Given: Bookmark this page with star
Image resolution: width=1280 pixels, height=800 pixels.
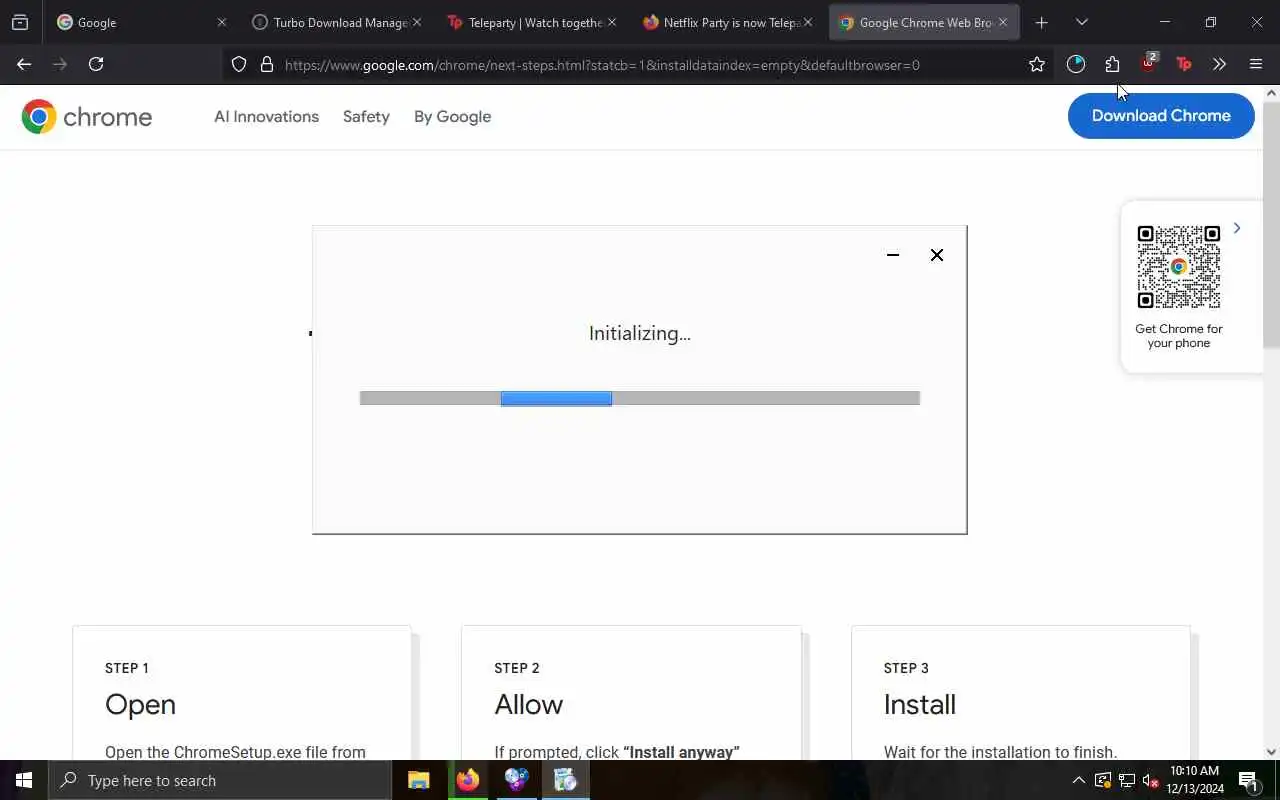Looking at the screenshot, I should click(x=1037, y=64).
